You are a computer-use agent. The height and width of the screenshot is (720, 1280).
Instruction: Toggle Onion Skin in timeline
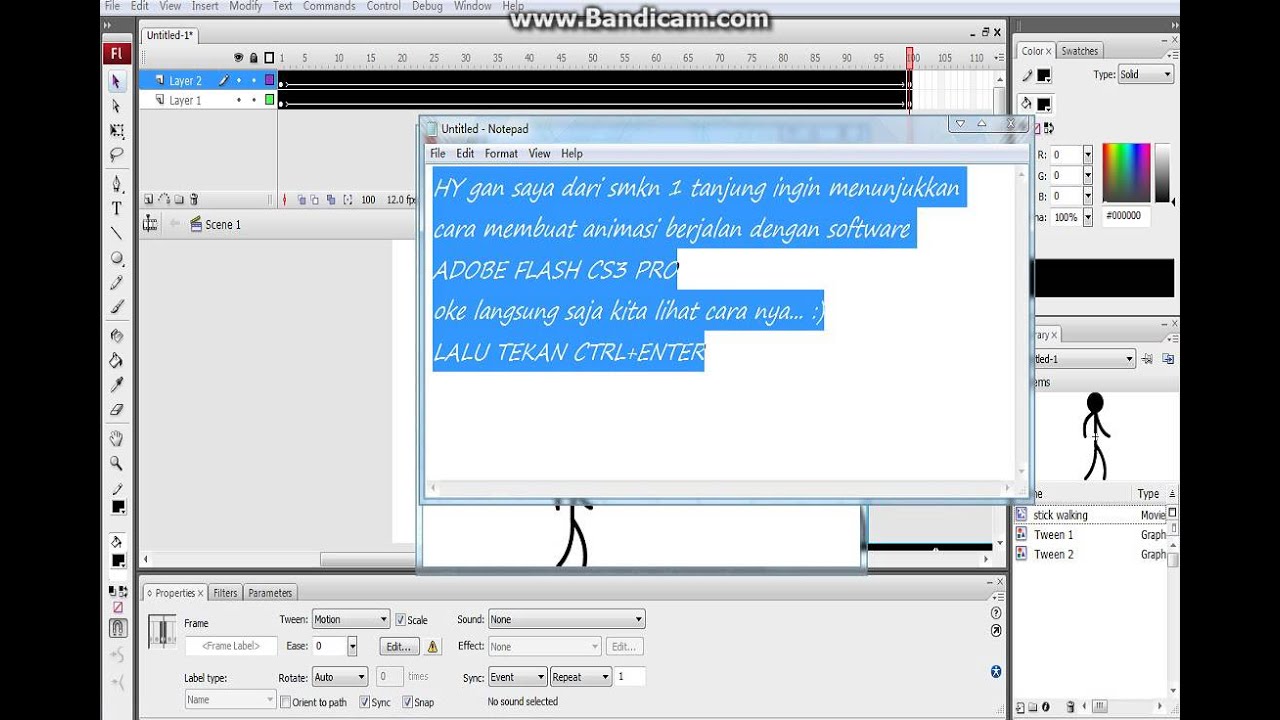coord(301,200)
